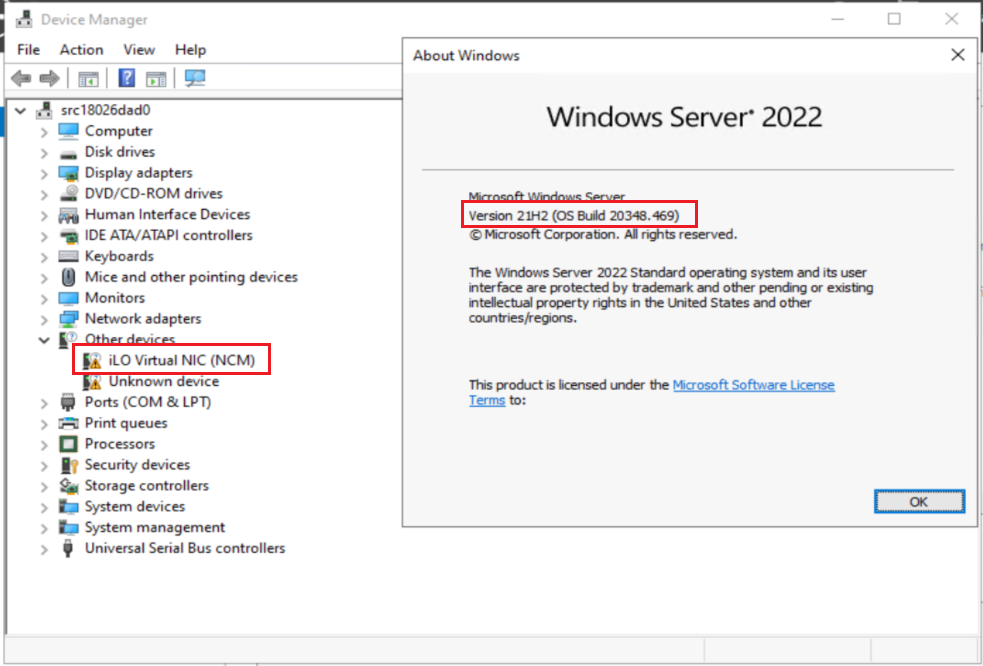This screenshot has width=983, height=666.
Task: Collapse the src18026dad0 root node
Action: [x=21, y=111]
